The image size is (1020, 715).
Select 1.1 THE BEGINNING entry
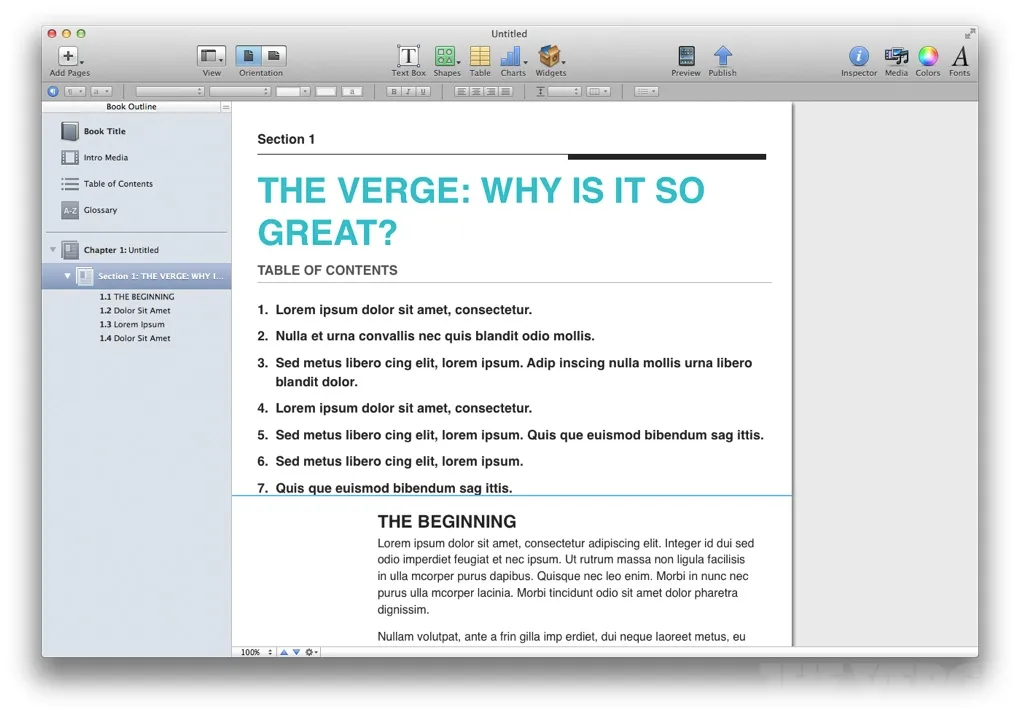(x=137, y=297)
